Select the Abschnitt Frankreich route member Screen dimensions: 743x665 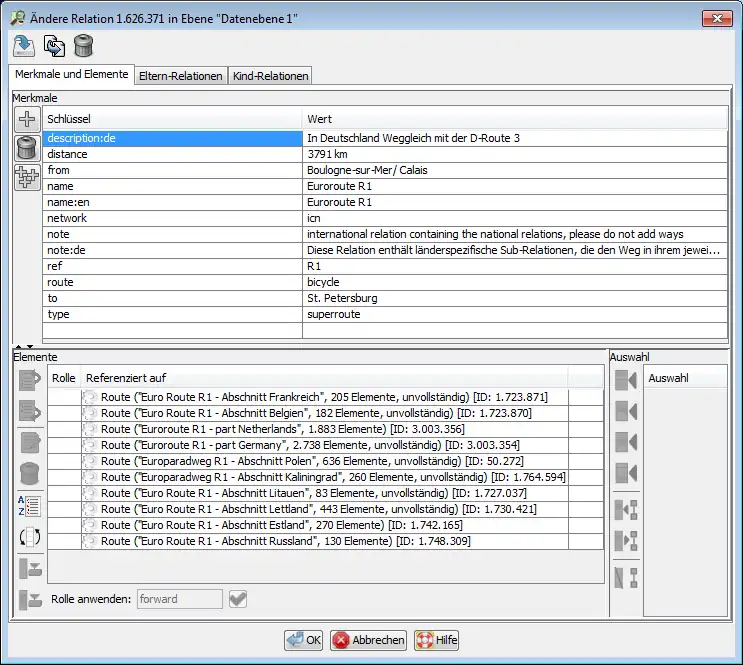[325, 397]
